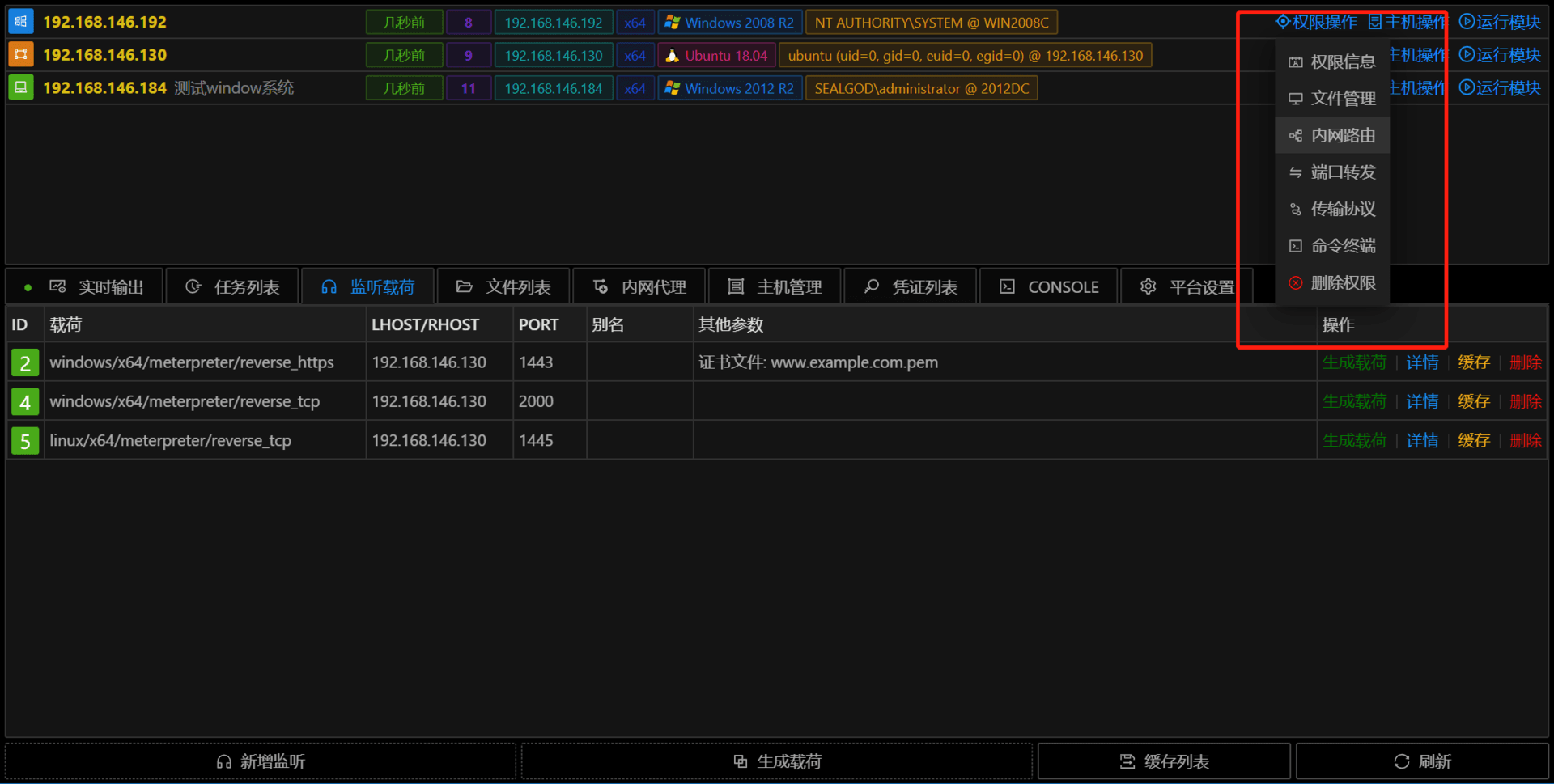Click the Windows 2012 R2 OS tag

pyautogui.click(x=730, y=87)
